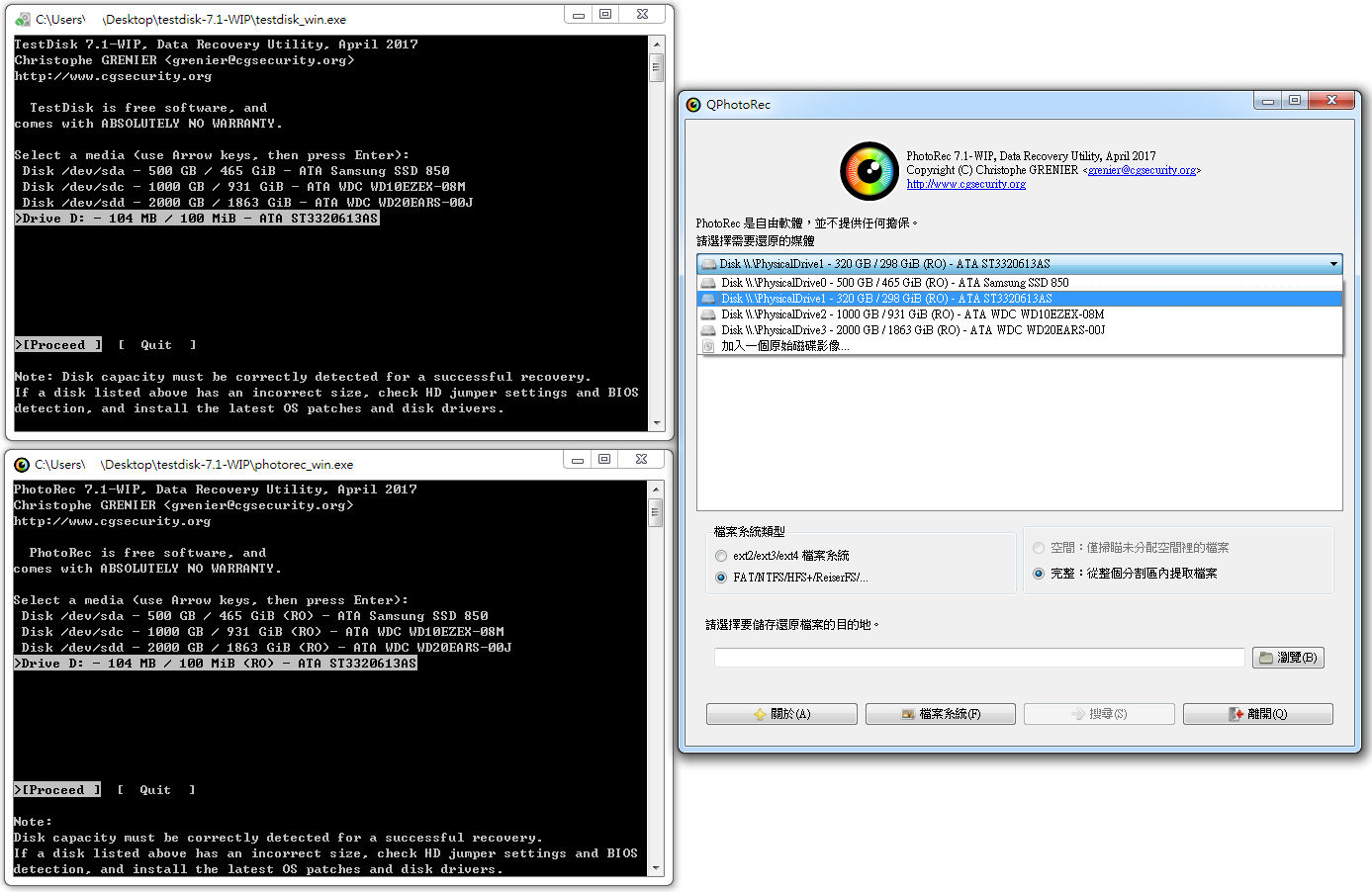
Task: Select the unallocated space only radio option
Action: [1039, 548]
